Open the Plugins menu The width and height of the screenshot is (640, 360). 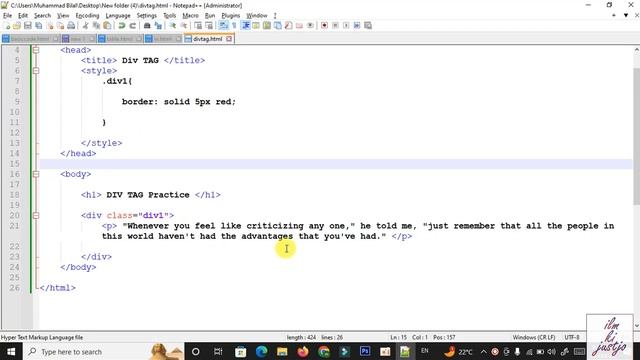tap(231, 16)
